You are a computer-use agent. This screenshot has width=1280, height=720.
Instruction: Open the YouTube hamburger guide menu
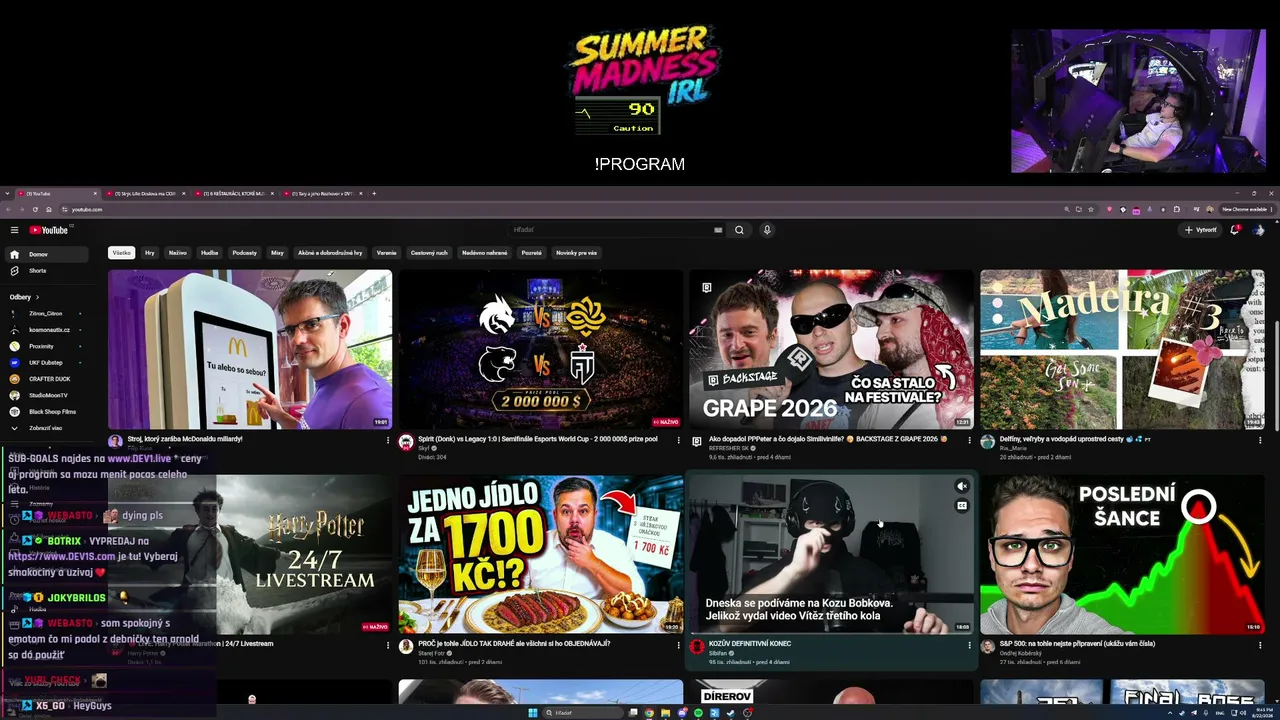(x=14, y=230)
